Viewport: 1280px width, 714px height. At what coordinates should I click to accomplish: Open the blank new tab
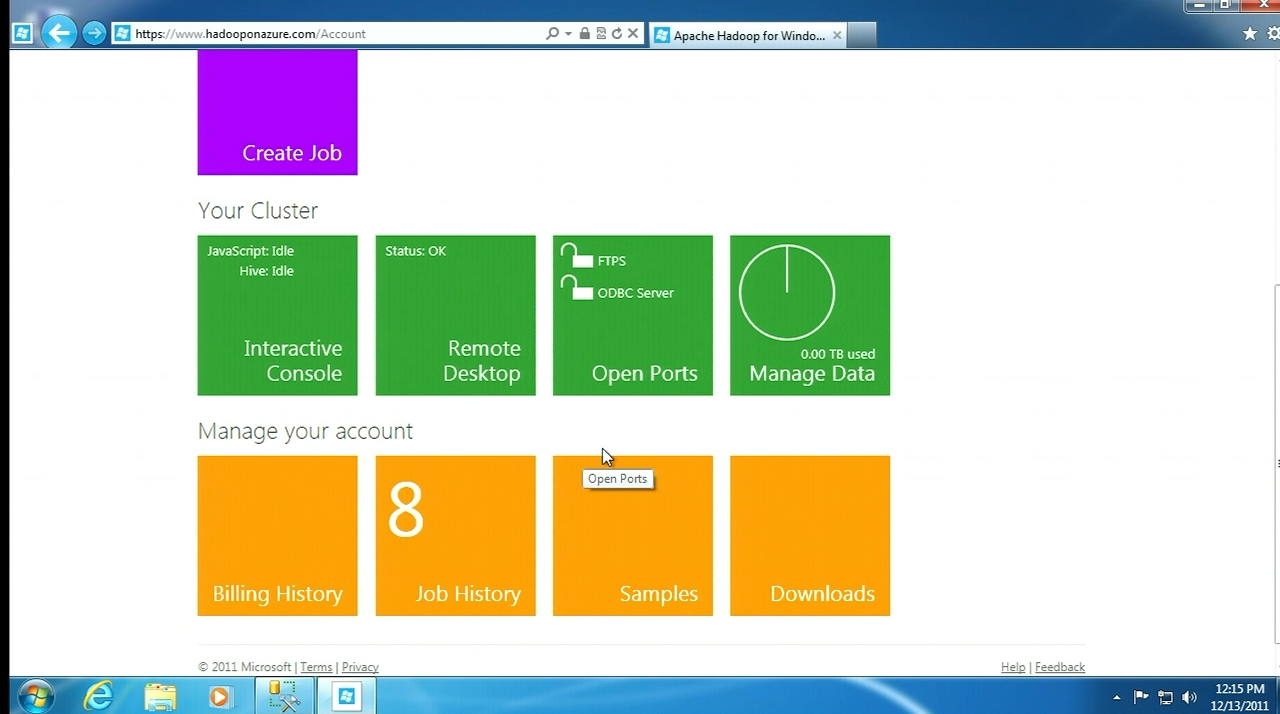tap(861, 35)
